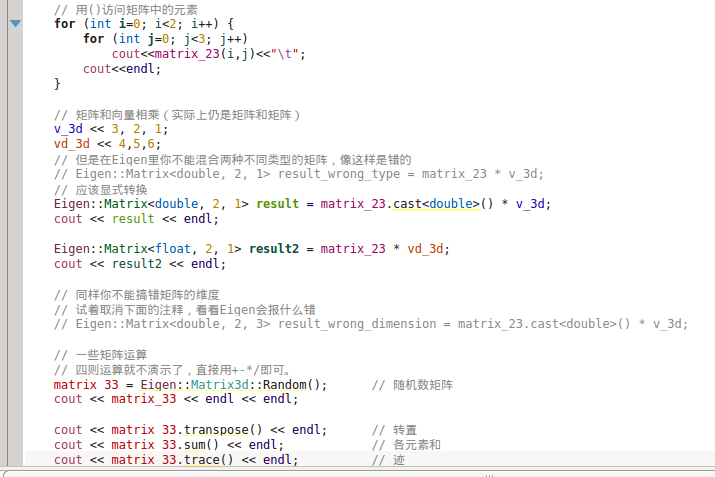Click the 'result2' variable declaration
Image resolution: width=715 pixels, height=477 pixels.
tap(274, 249)
